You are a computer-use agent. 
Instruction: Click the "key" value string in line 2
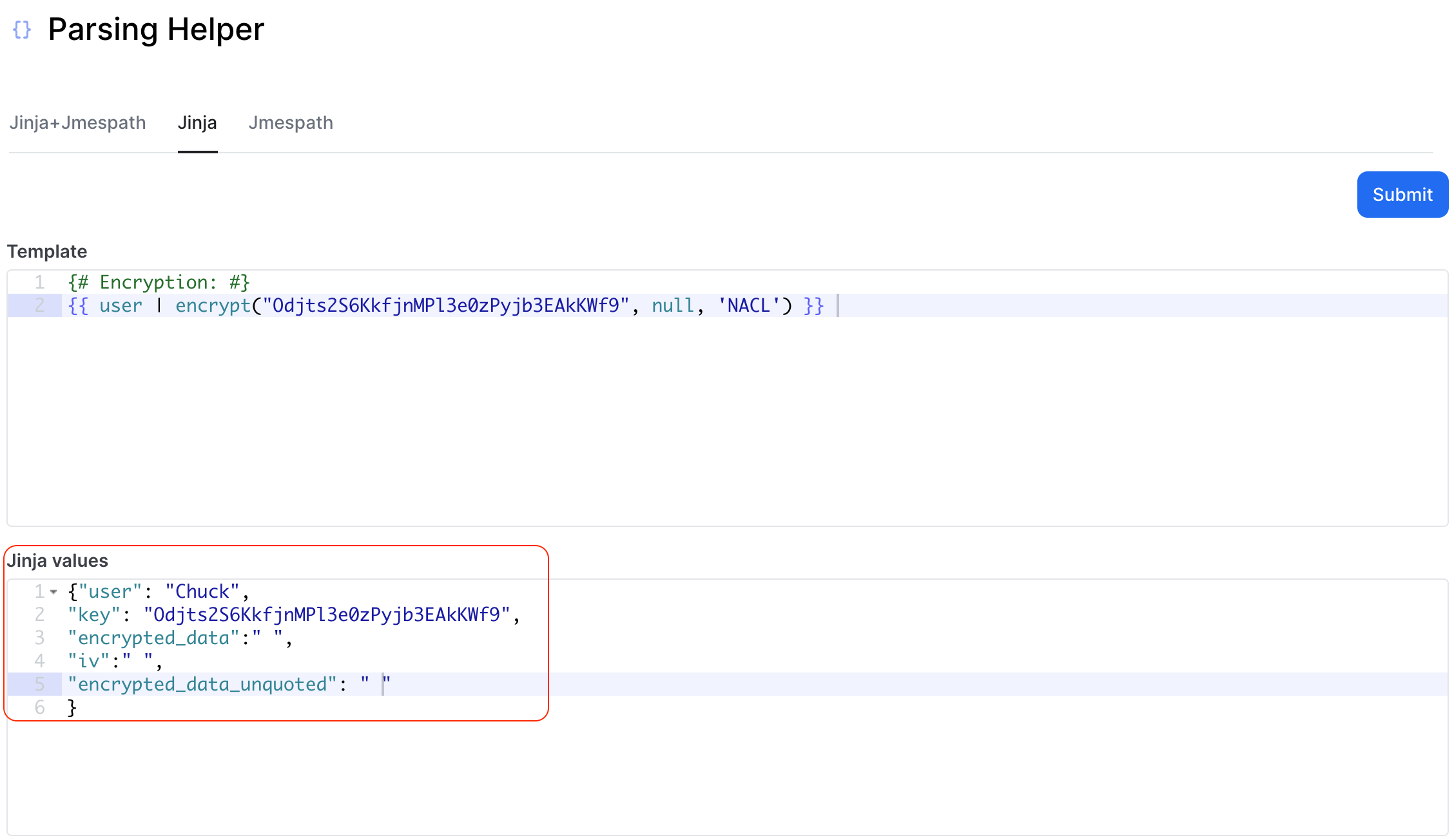coord(327,615)
